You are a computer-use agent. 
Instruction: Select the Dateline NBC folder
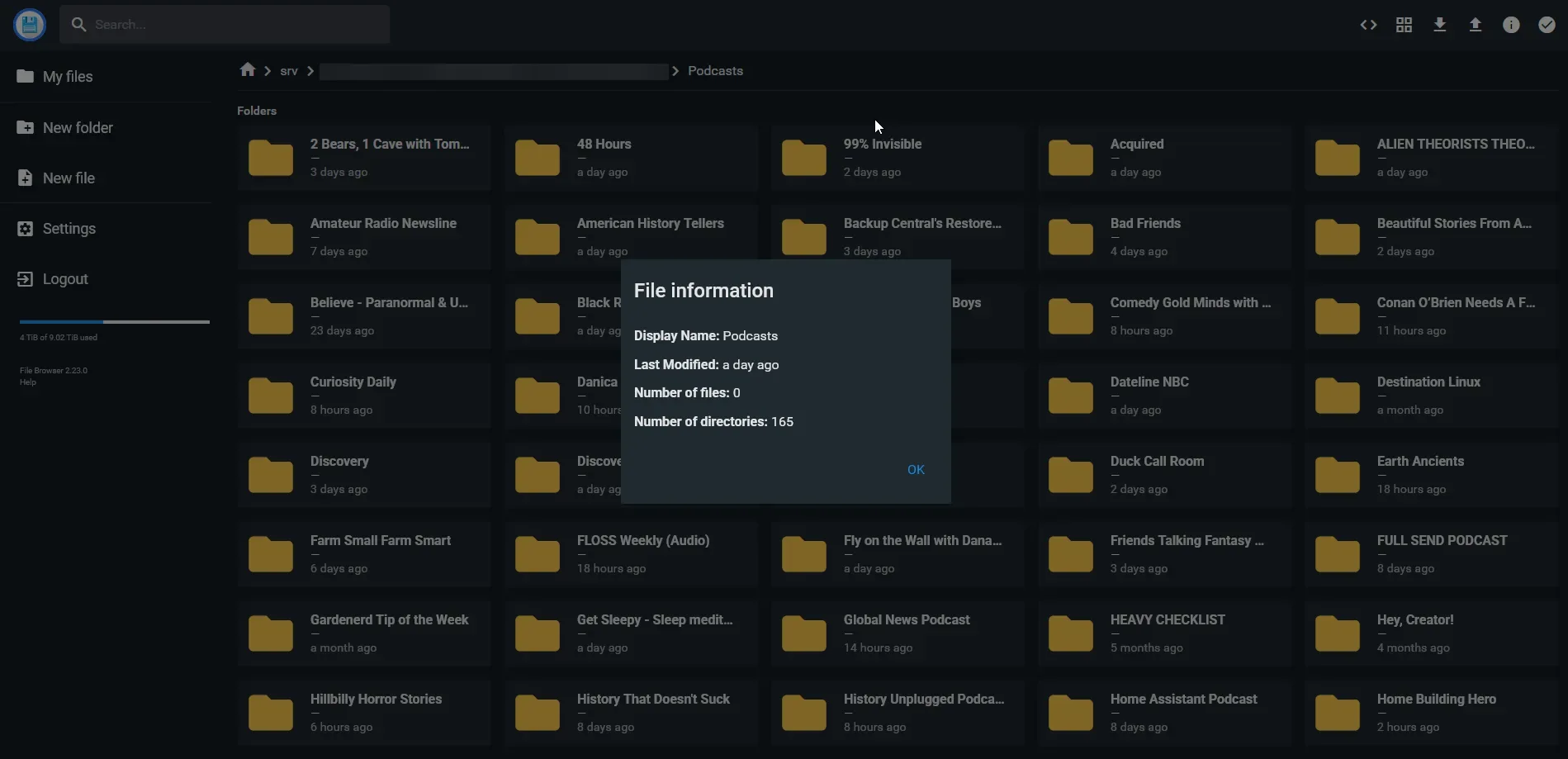tap(1164, 396)
